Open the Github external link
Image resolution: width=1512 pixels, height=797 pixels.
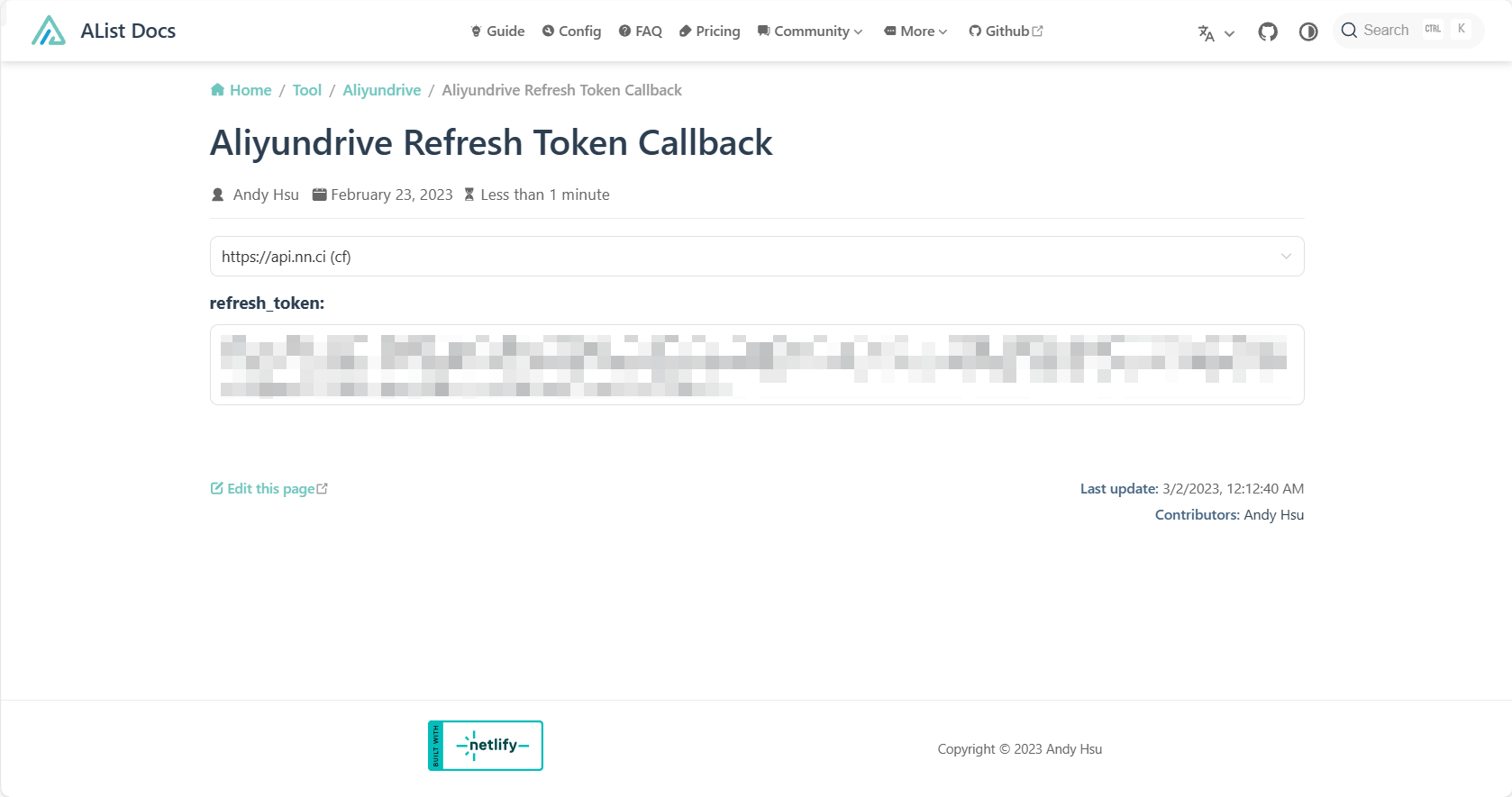(x=1006, y=32)
